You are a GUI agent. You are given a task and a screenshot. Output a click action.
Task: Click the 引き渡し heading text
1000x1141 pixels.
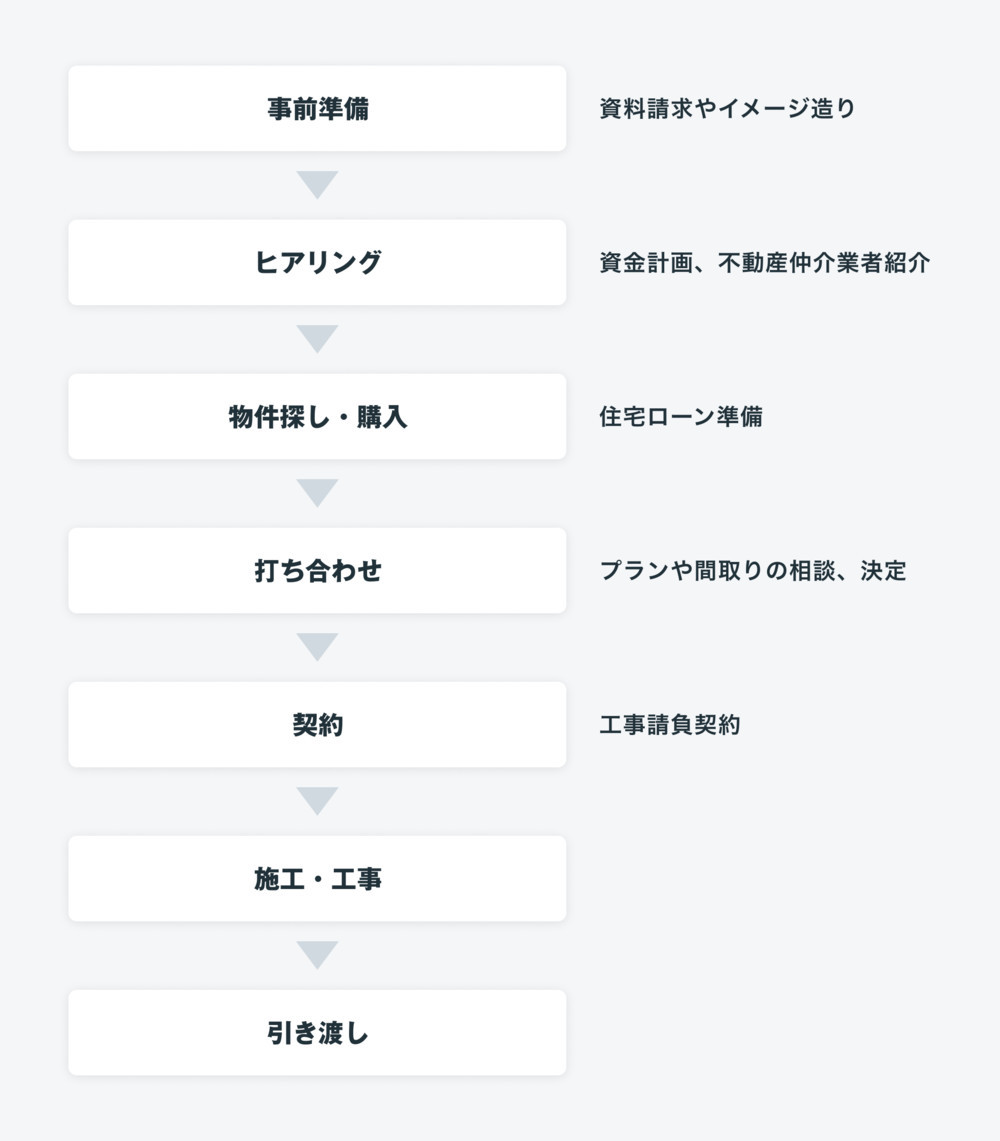pos(317,1033)
